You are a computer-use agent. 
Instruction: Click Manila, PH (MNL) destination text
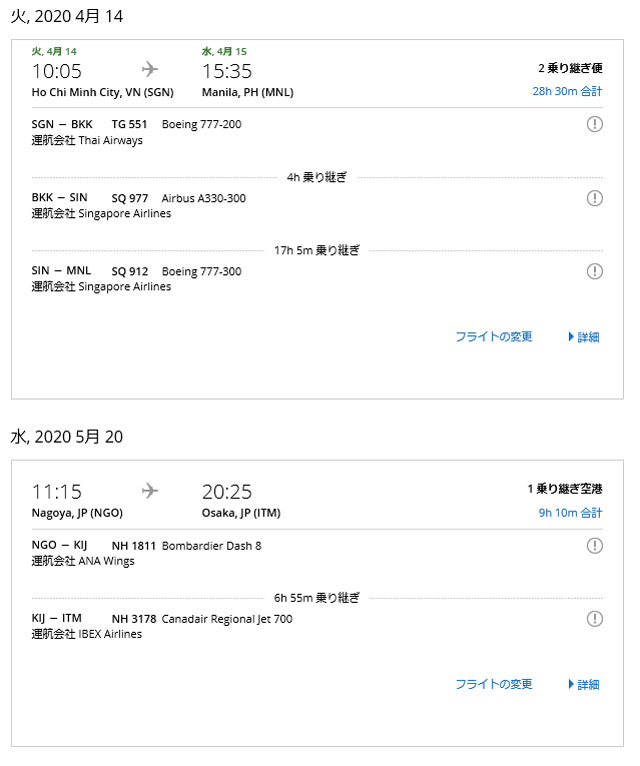click(247, 92)
